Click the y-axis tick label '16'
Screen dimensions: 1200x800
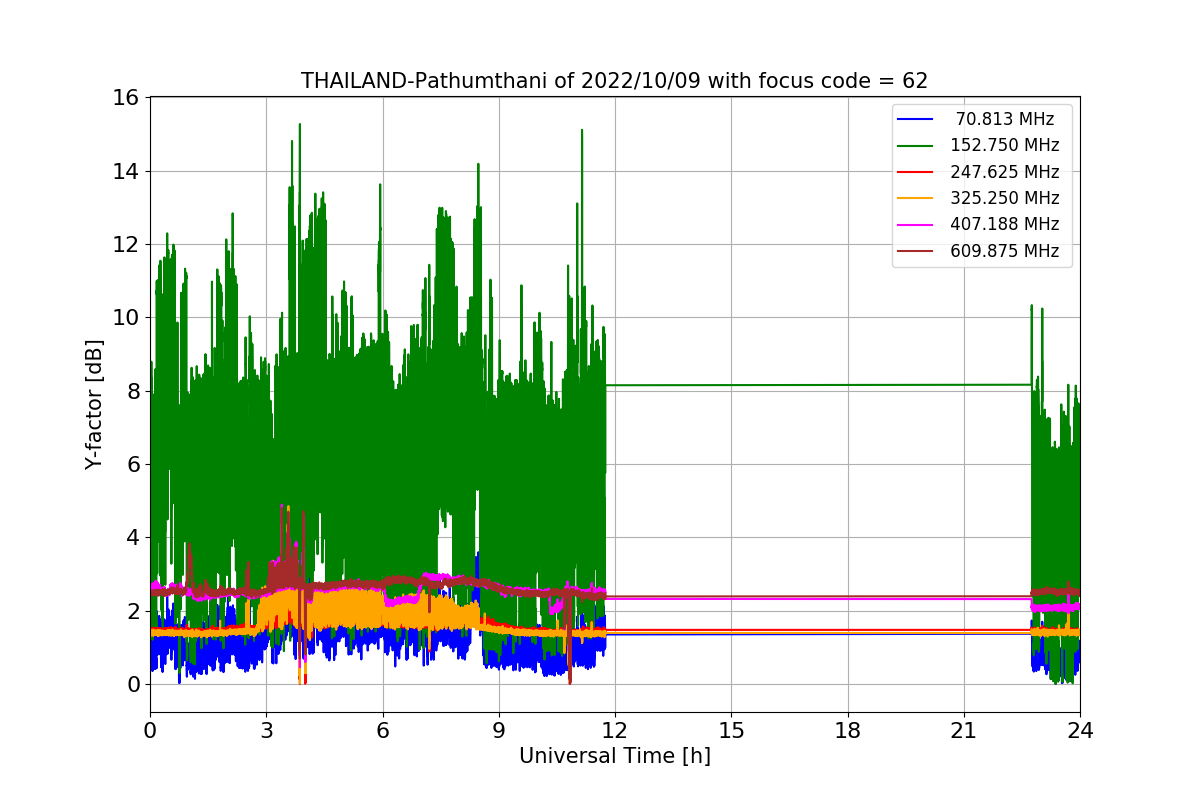click(125, 98)
